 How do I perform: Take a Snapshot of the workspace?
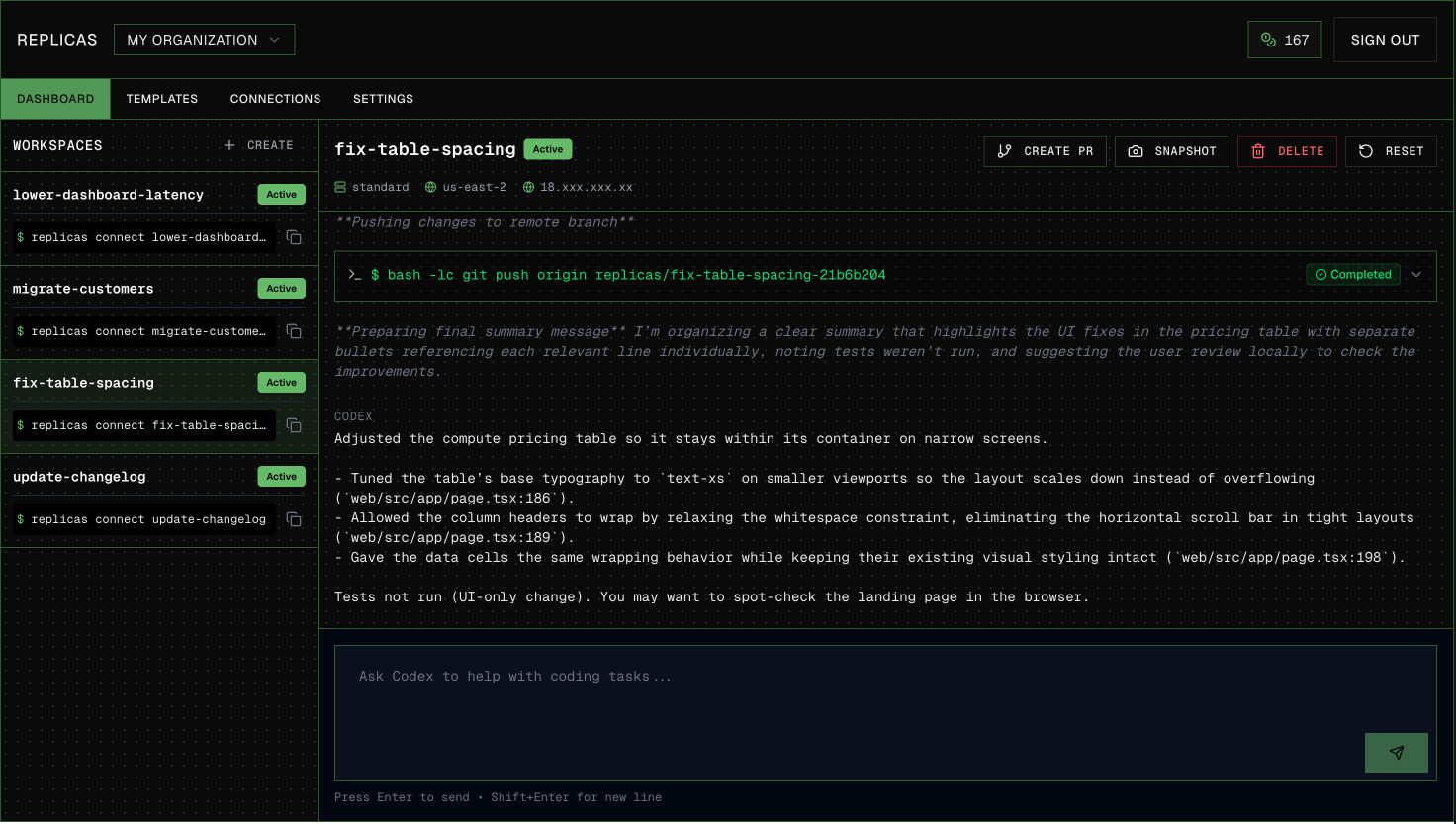click(1172, 151)
